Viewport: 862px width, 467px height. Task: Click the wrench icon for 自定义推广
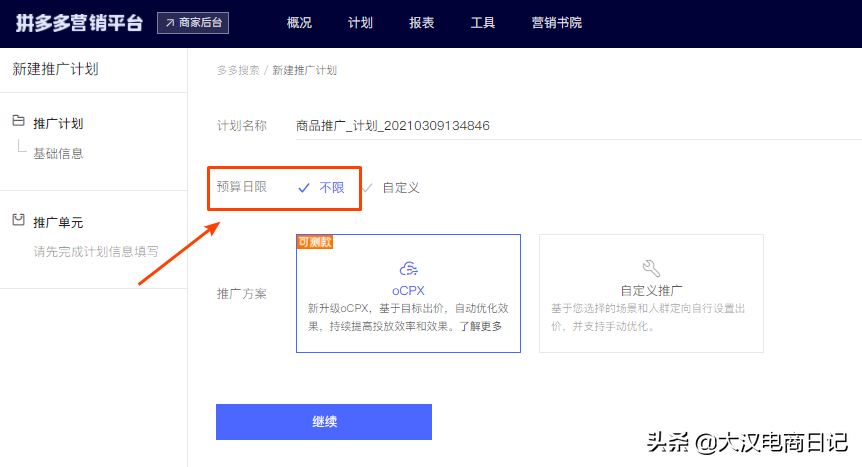[x=651, y=268]
